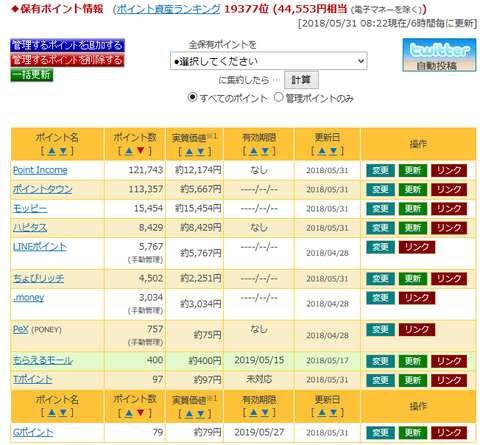Select the すべてのポイント radio option

click(x=192, y=97)
